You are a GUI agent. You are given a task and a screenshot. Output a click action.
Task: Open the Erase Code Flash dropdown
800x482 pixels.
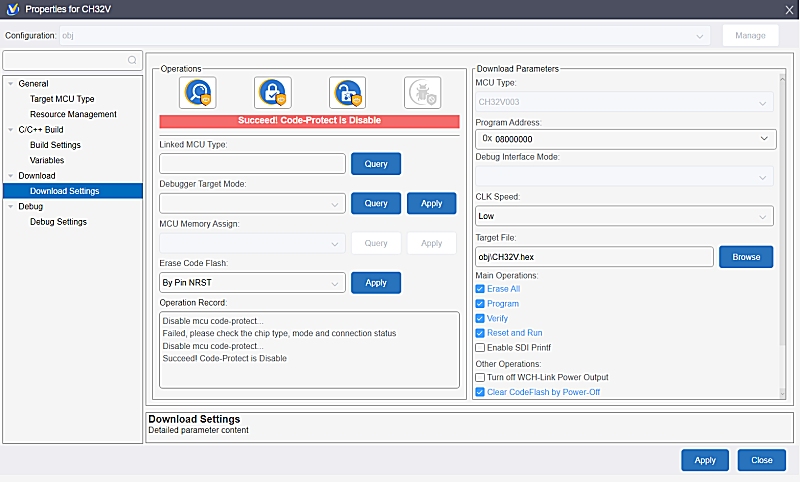pos(252,283)
